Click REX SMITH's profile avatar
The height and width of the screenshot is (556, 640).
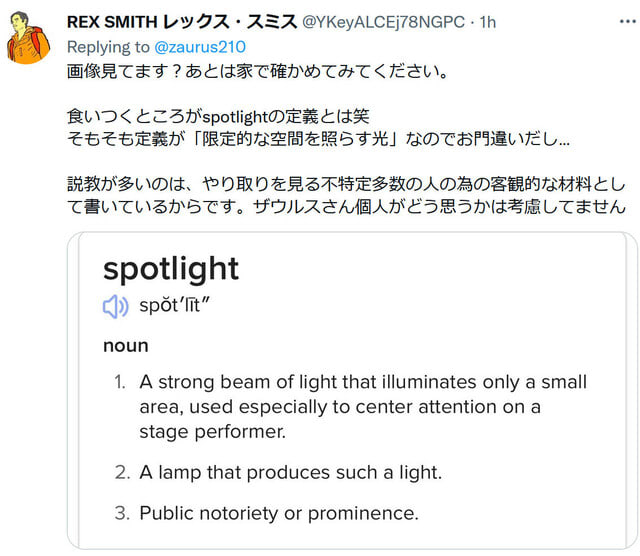click(28, 38)
